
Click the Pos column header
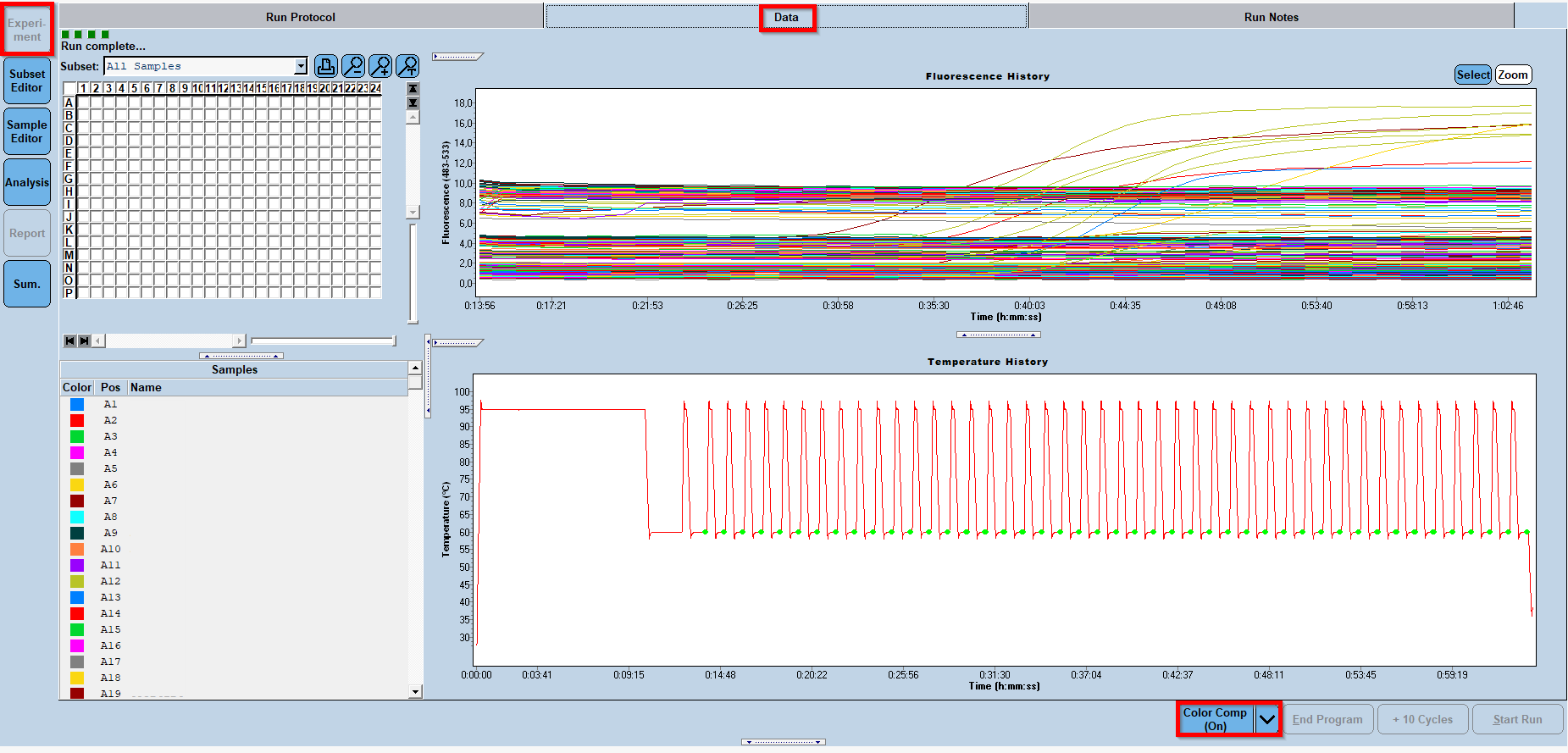[110, 387]
